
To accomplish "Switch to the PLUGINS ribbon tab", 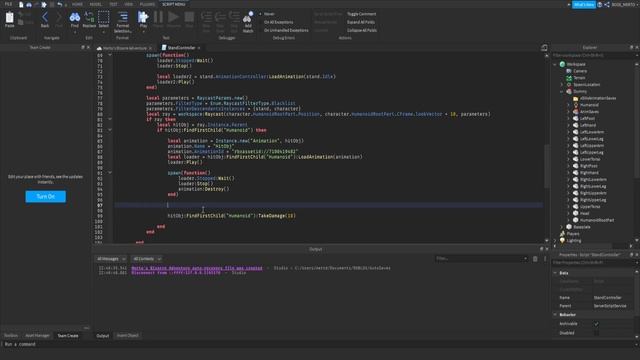I will tap(147, 4).
